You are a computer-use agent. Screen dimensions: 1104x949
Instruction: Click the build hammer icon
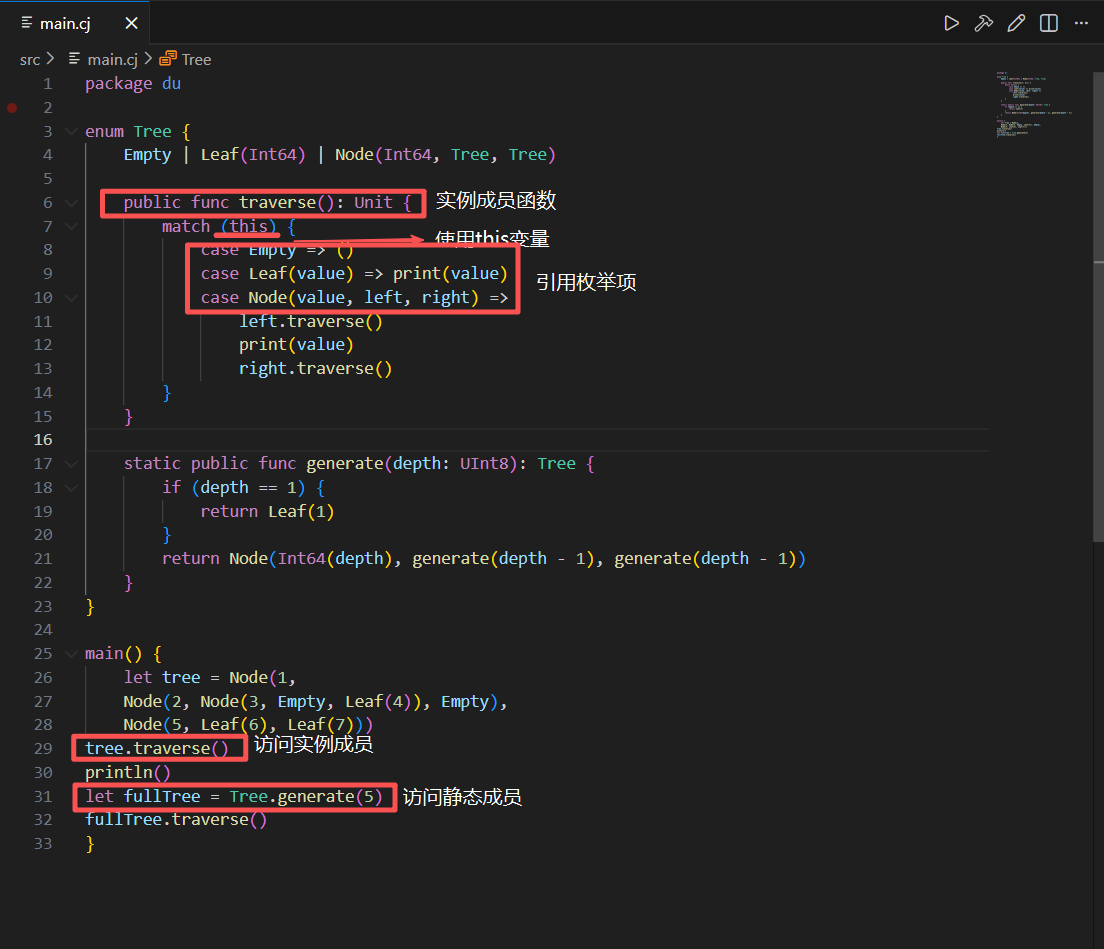click(x=984, y=23)
